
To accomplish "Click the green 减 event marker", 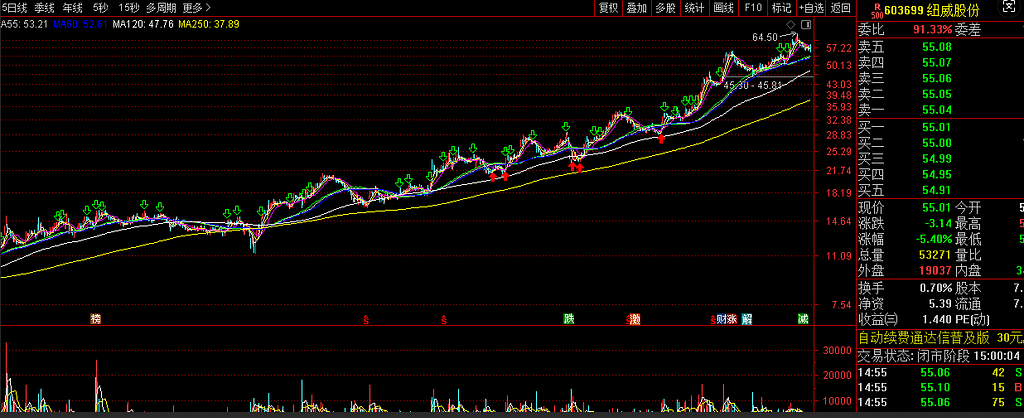I will tap(803, 320).
